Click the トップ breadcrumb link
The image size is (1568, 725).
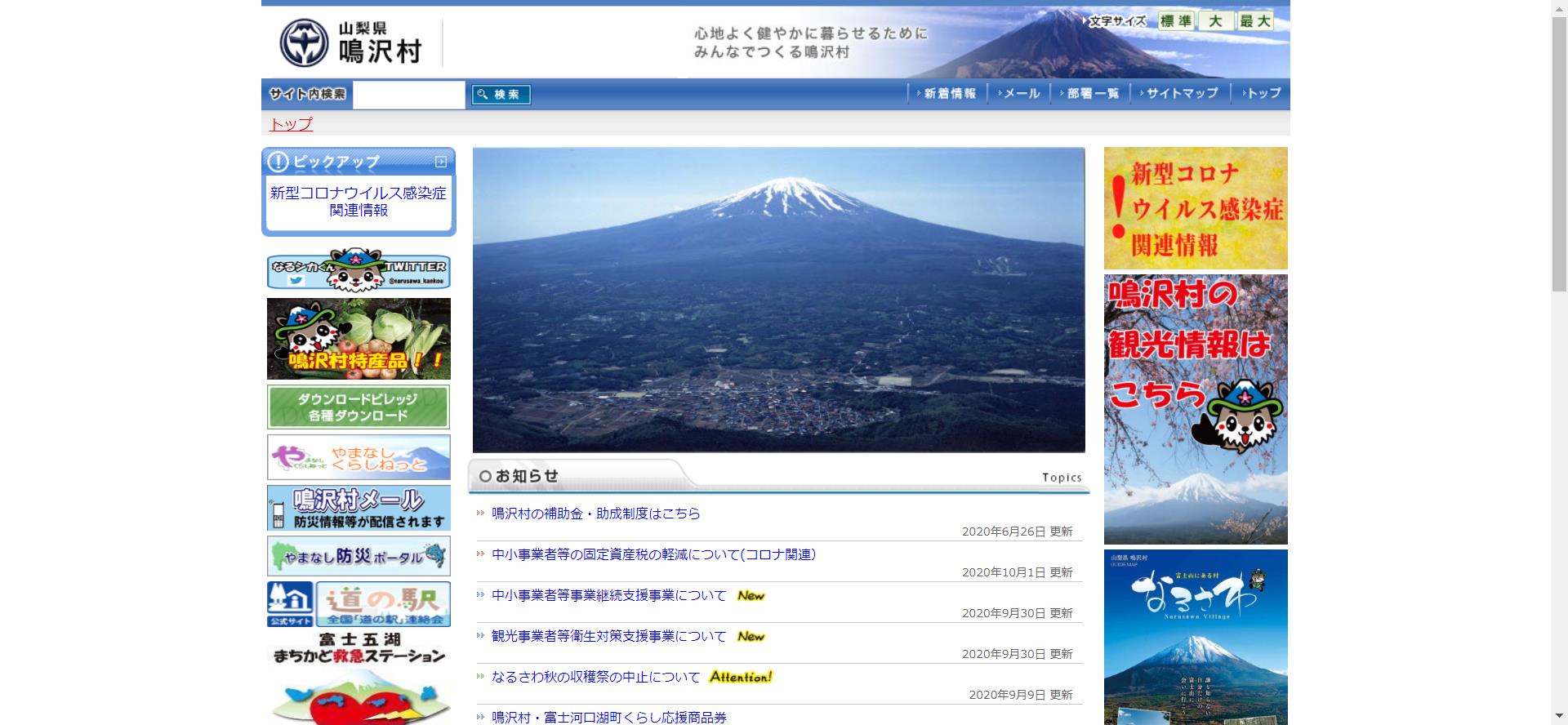(291, 124)
